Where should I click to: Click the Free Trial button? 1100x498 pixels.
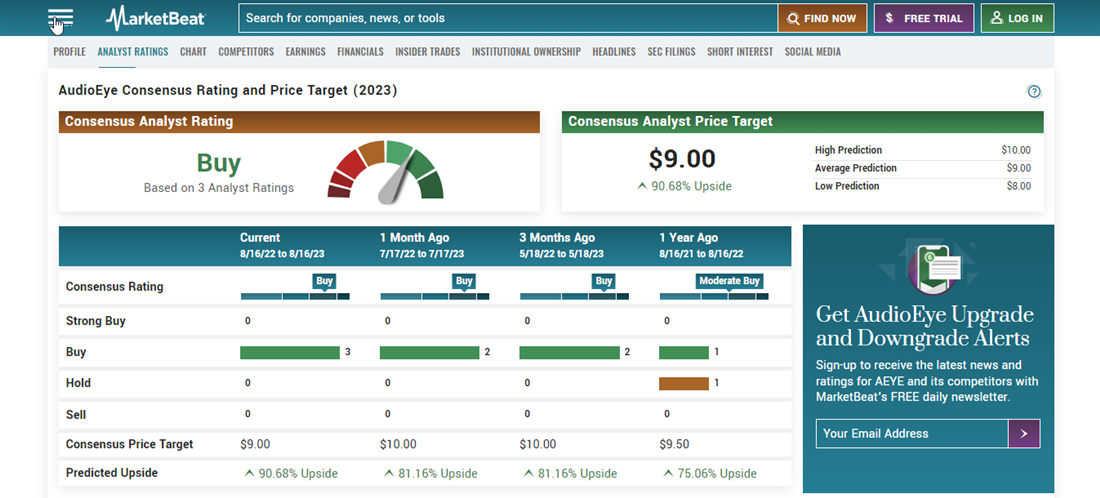pos(923,18)
